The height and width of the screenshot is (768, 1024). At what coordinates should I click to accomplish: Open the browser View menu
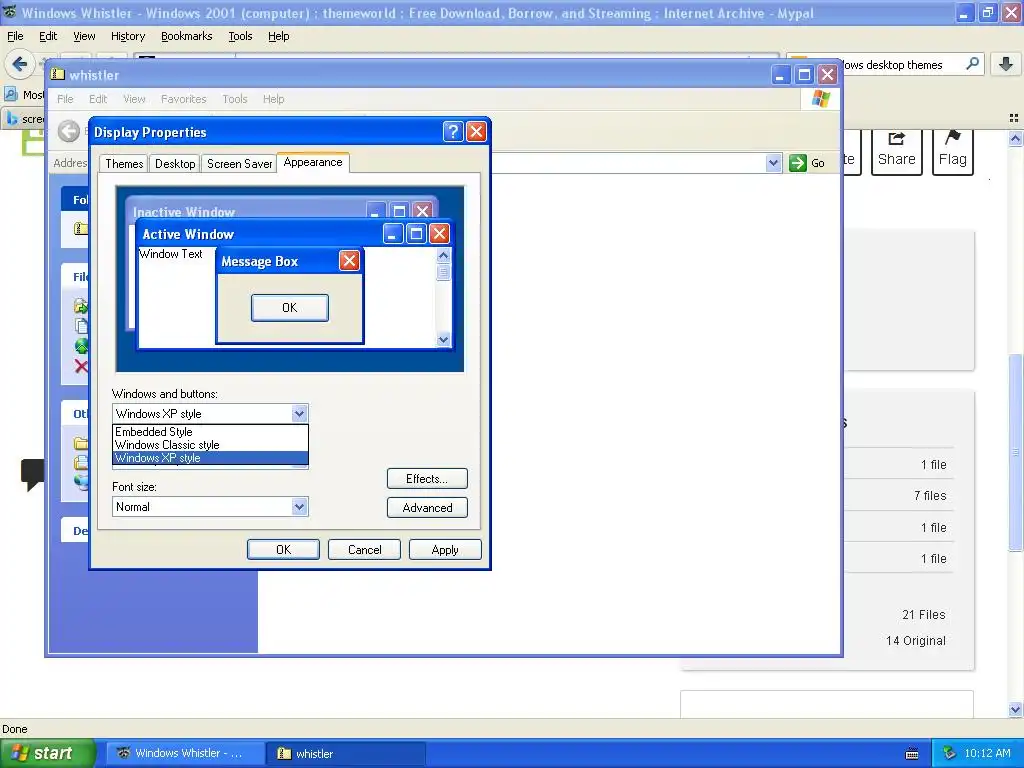pyautogui.click(x=84, y=36)
